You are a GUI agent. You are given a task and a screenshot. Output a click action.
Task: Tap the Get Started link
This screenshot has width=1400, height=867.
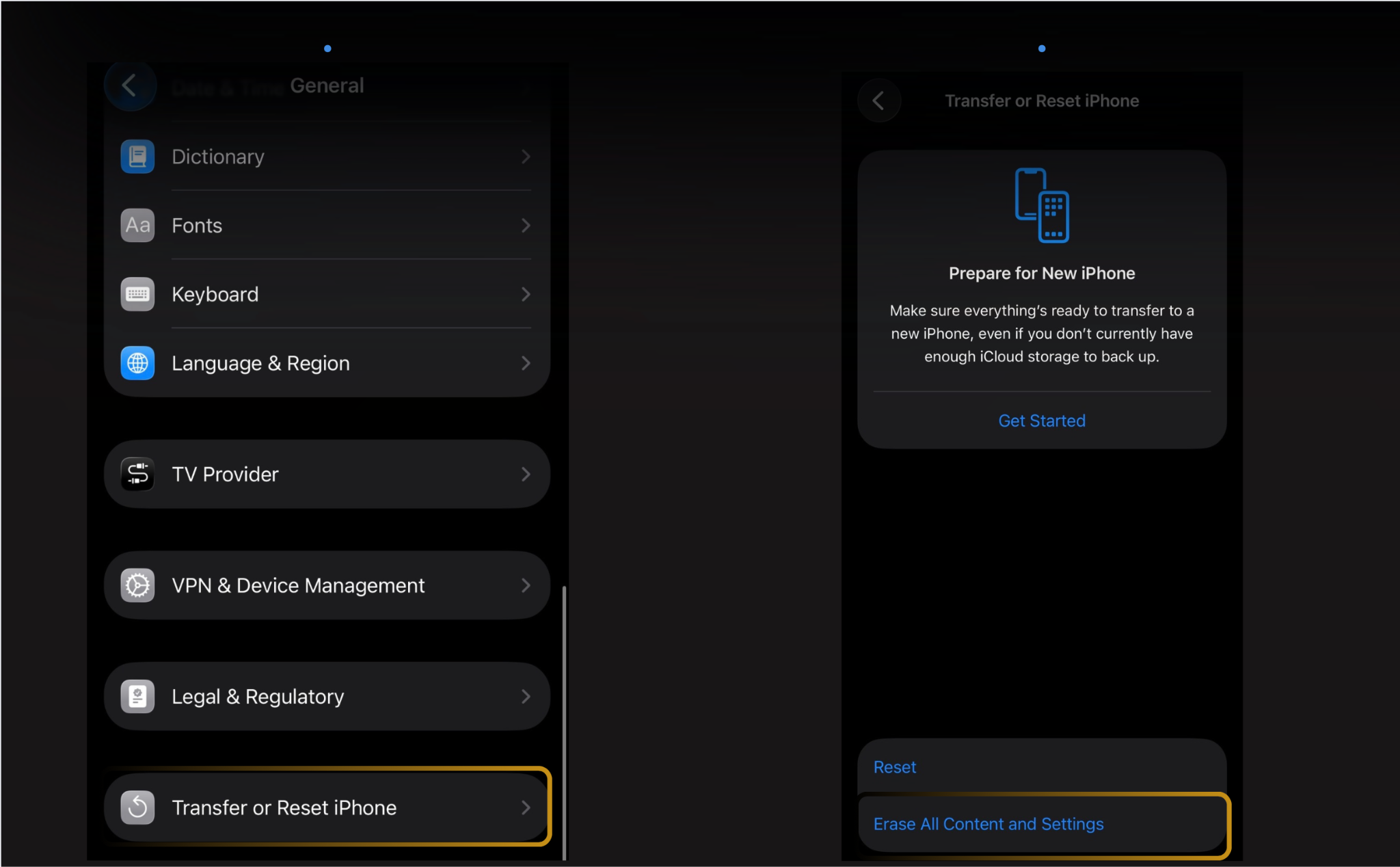click(x=1041, y=421)
